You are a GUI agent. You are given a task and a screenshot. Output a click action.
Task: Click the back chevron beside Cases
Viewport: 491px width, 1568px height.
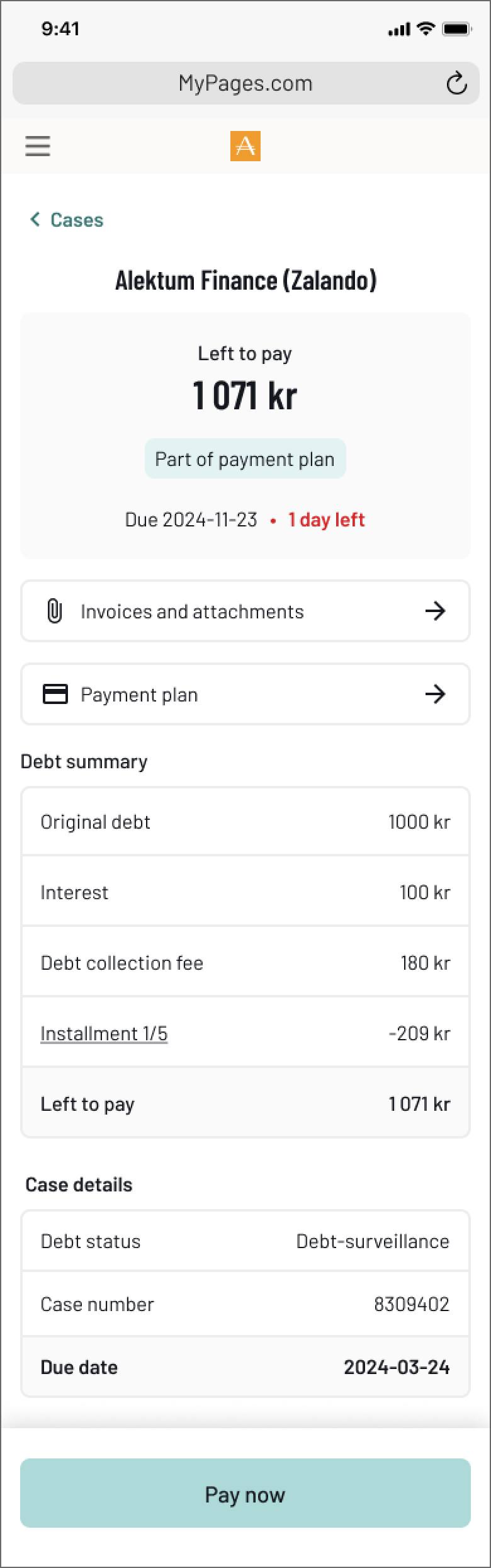point(35,219)
